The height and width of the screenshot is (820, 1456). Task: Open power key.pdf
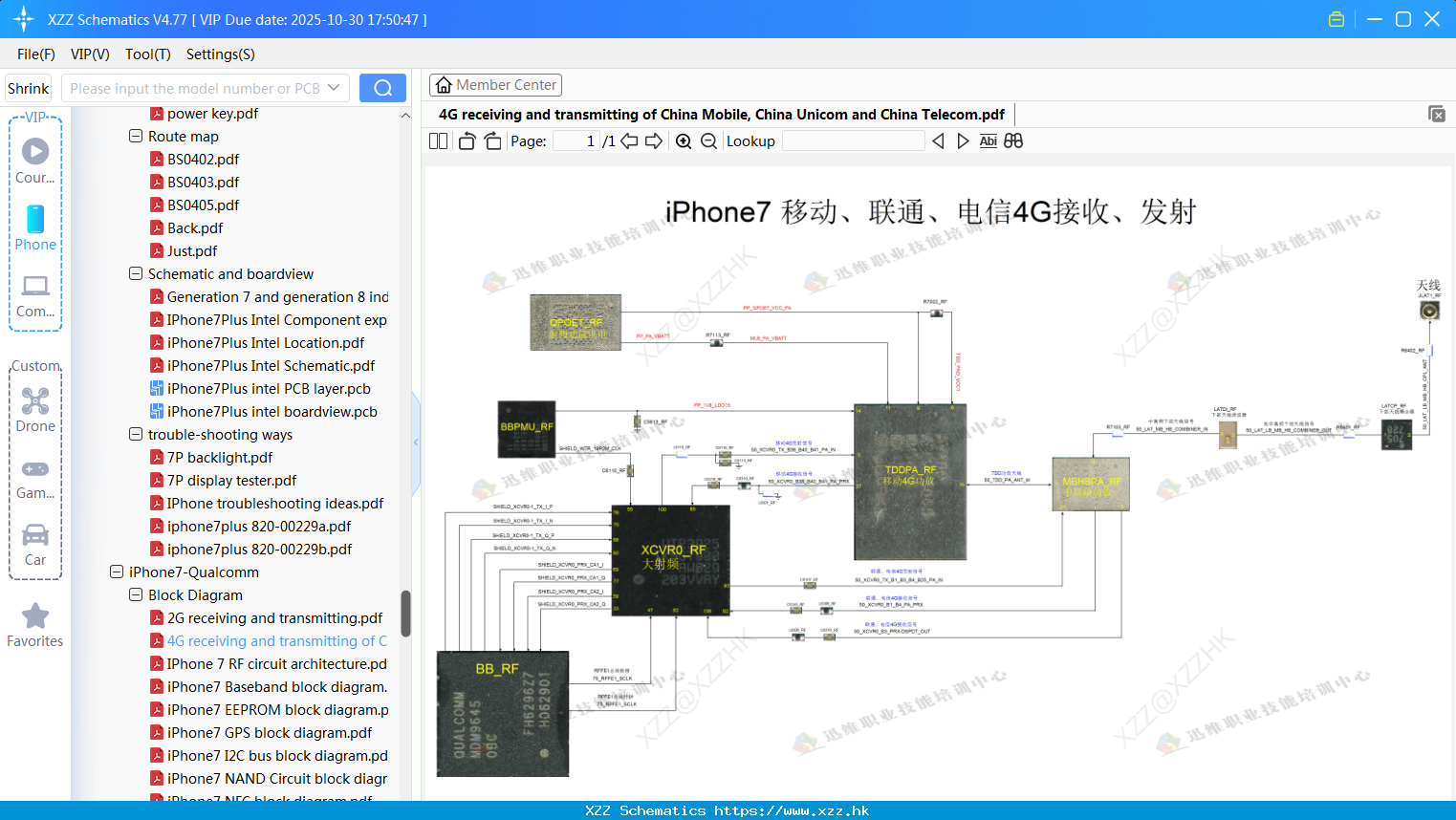coord(212,114)
